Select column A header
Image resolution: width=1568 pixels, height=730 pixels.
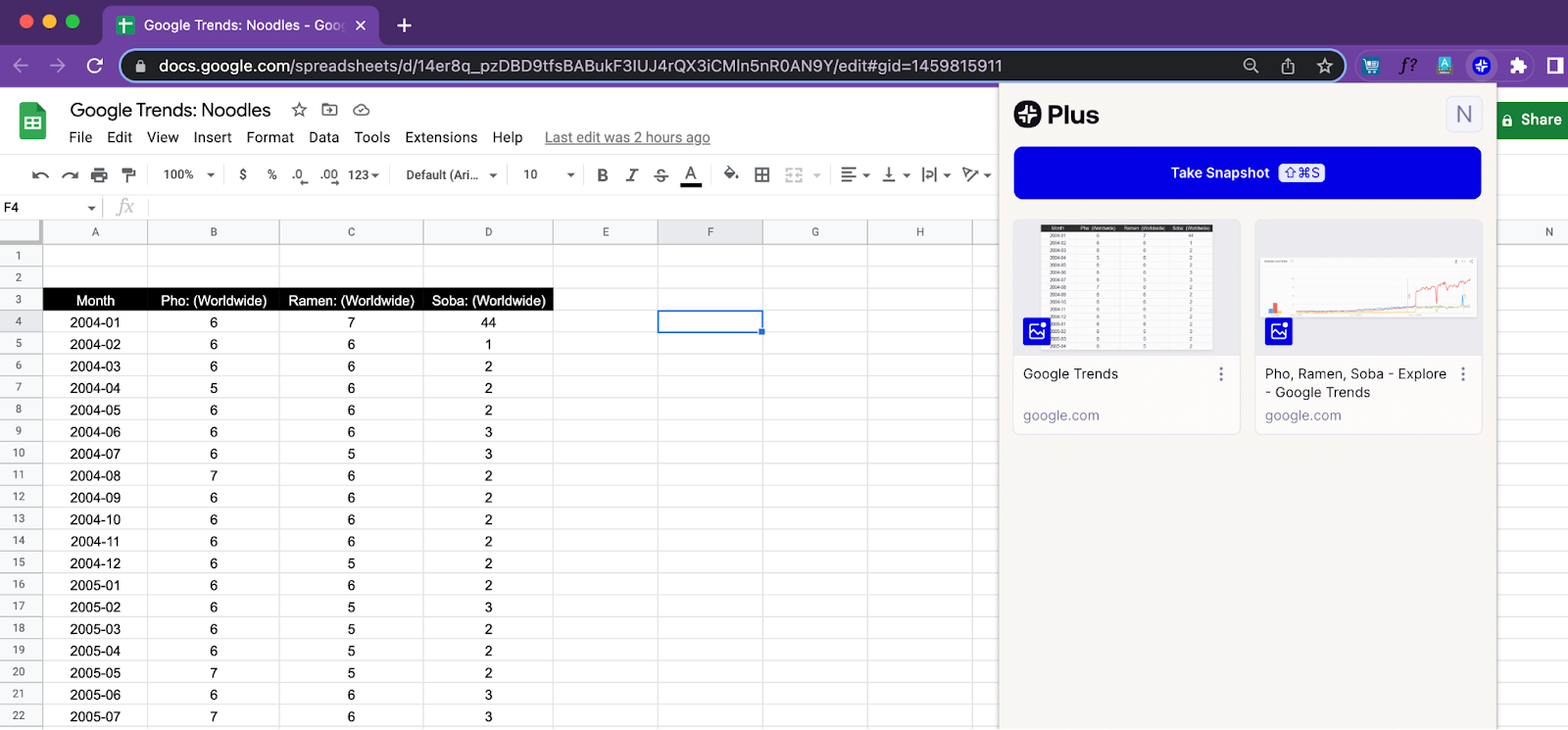pos(95,232)
